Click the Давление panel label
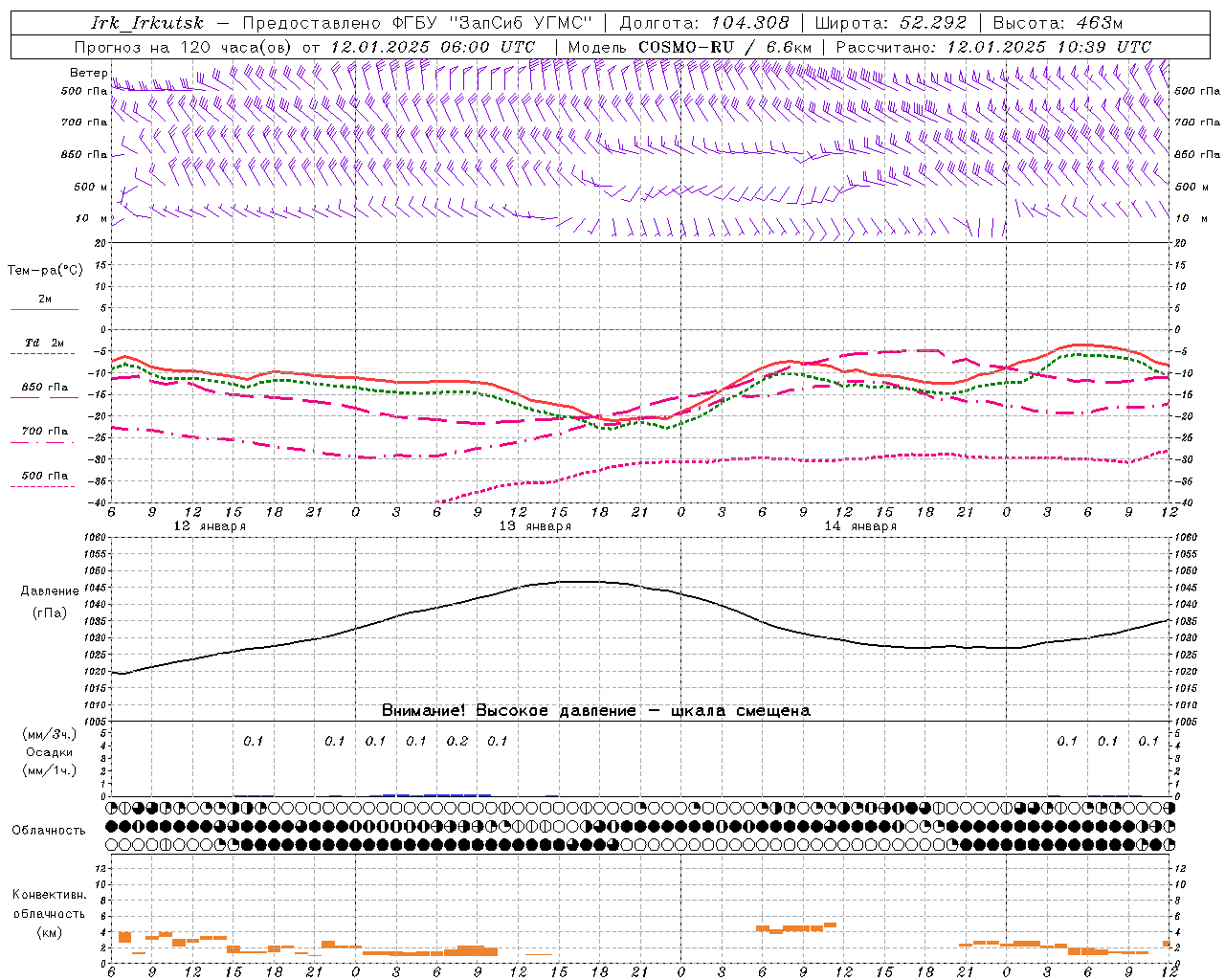This screenshot has width=1225, height=980. pos(50,591)
